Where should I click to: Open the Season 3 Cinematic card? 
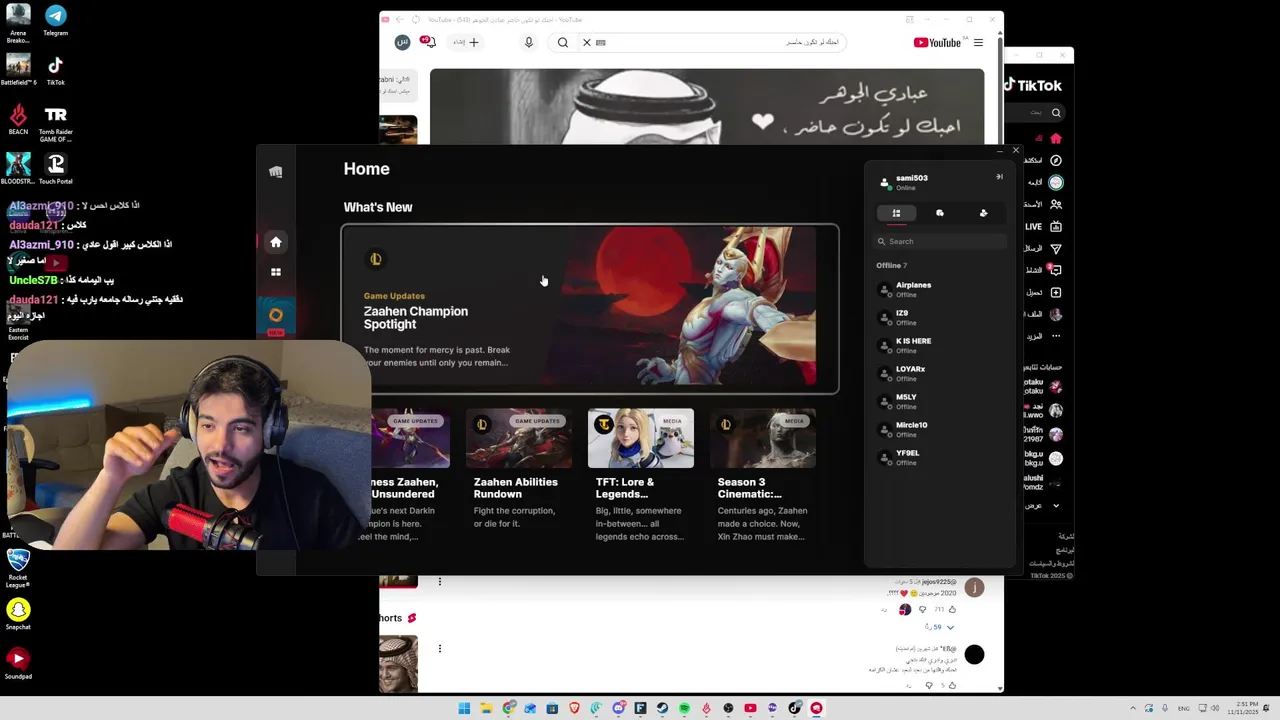[762, 475]
